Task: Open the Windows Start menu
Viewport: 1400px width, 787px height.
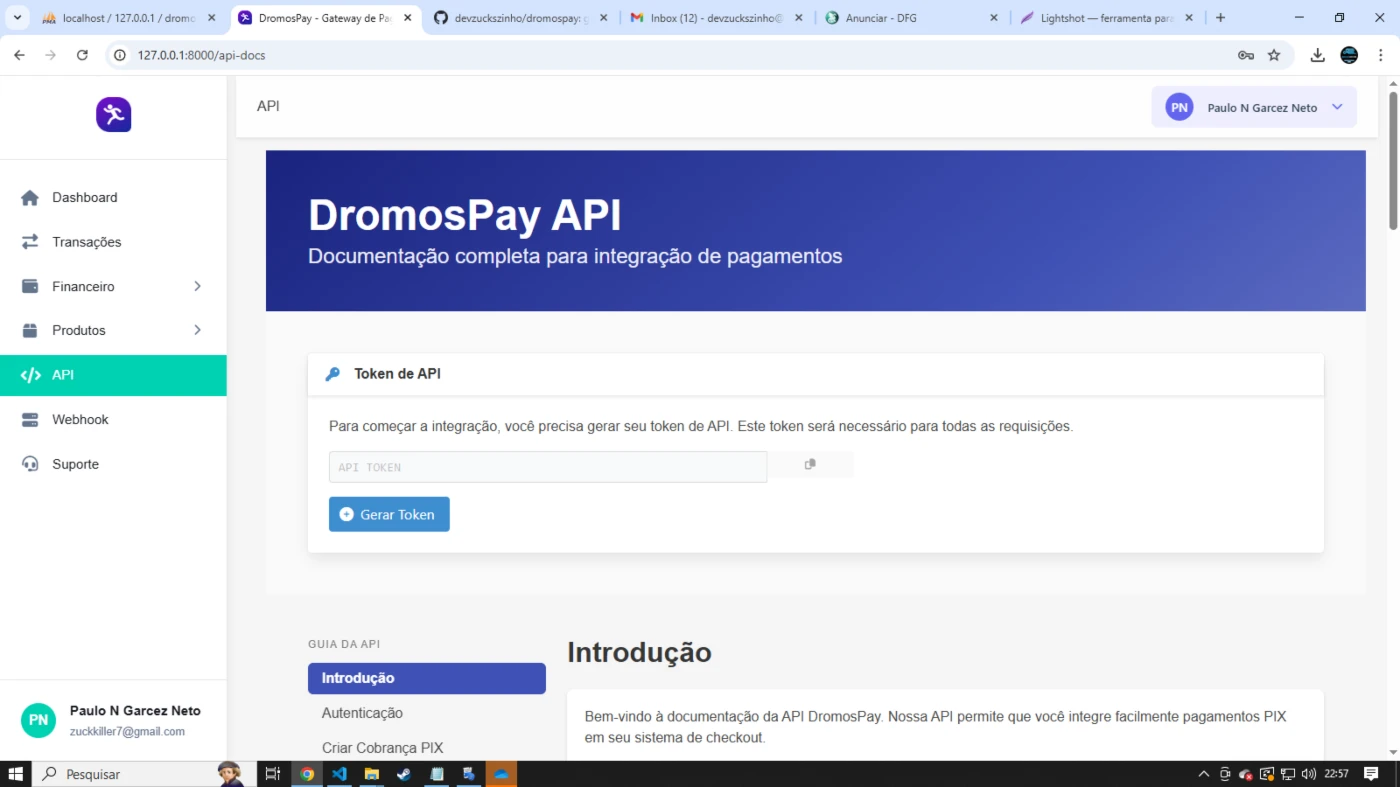Action: click(x=15, y=774)
